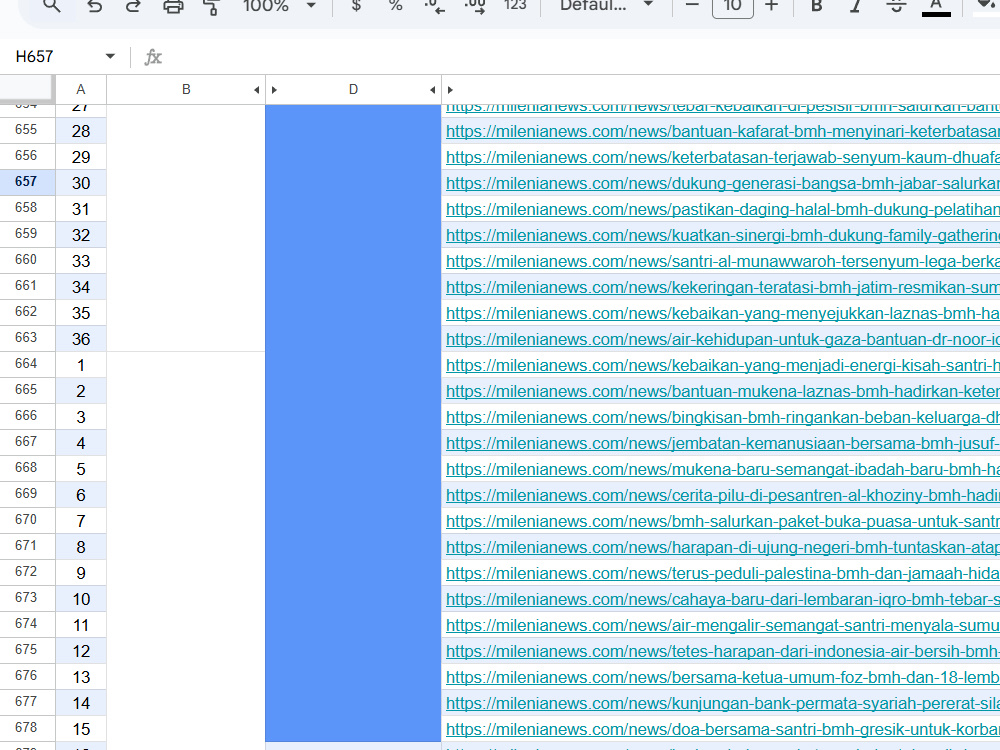1000x750 pixels.
Task: Click column A cell in row 678
Action: click(81, 729)
